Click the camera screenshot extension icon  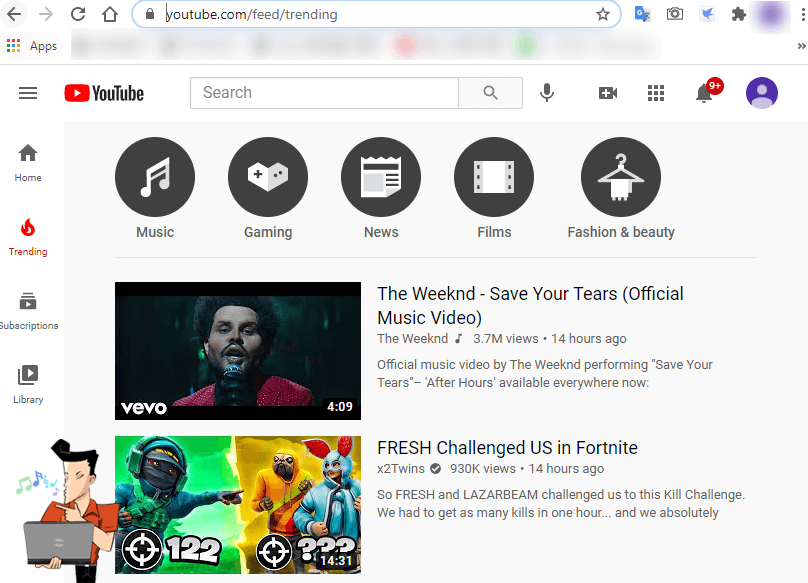click(x=675, y=14)
